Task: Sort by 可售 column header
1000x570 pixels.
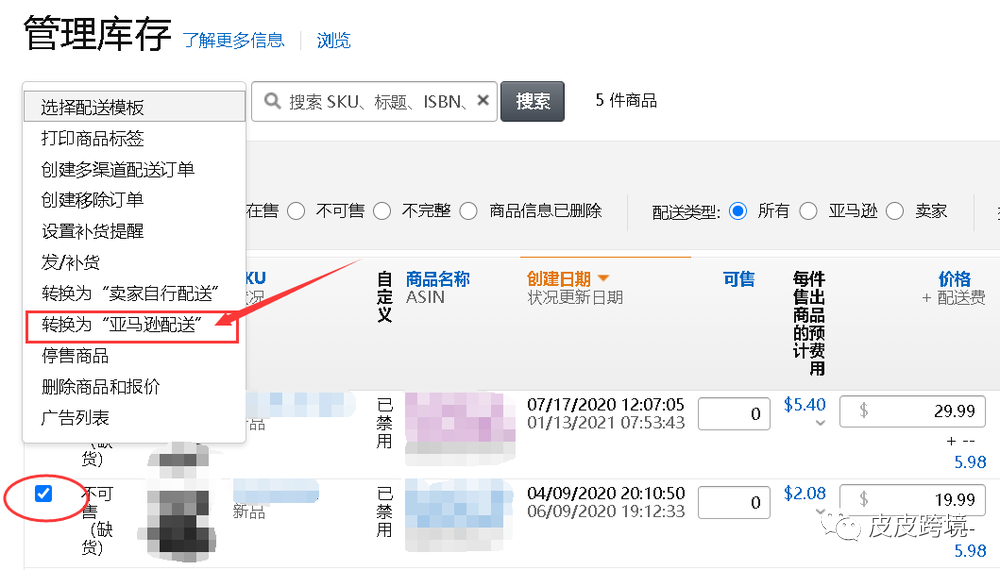Action: coord(739,279)
